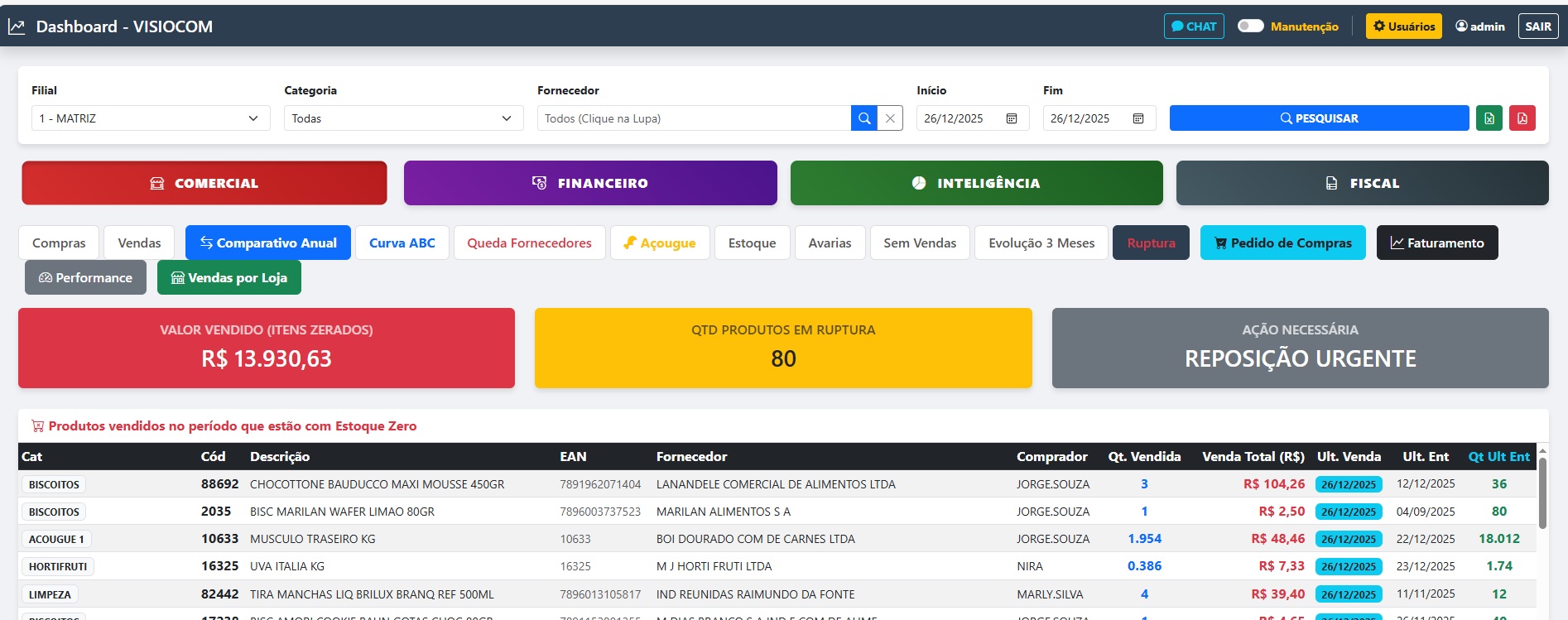Click the SAIR logout button
This screenshot has height=620, width=1568.
[1537, 26]
